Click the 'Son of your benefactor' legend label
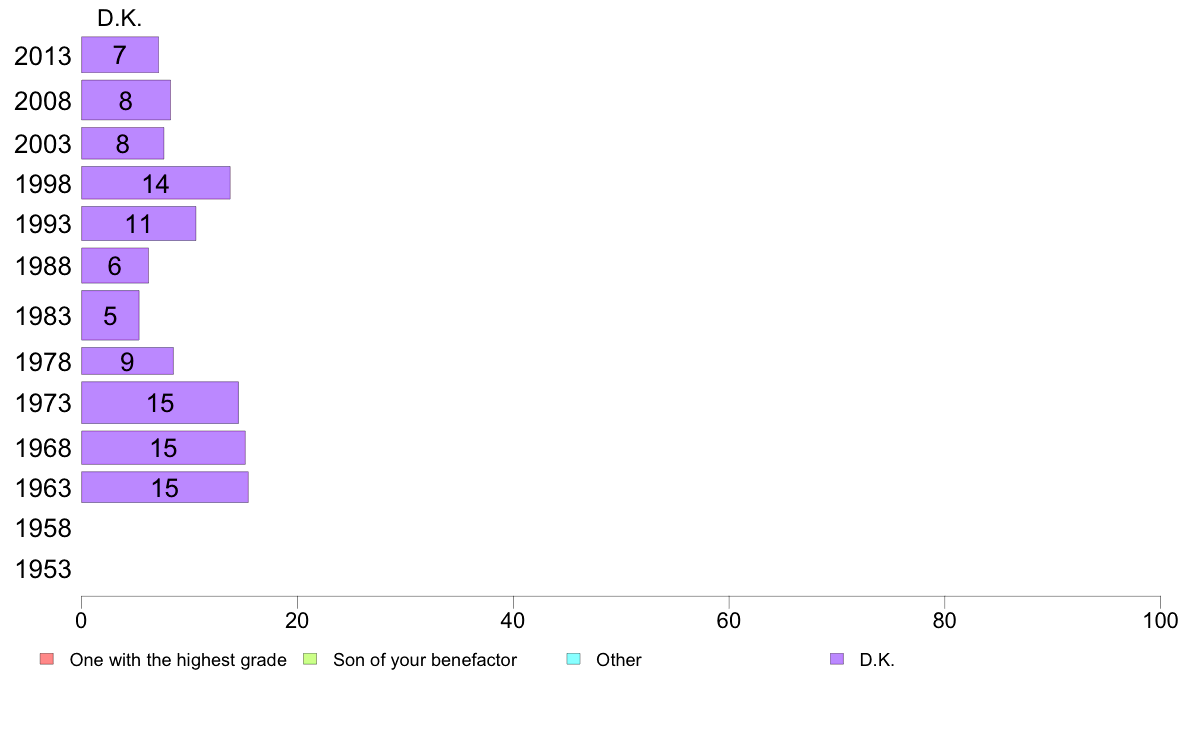 [x=425, y=660]
